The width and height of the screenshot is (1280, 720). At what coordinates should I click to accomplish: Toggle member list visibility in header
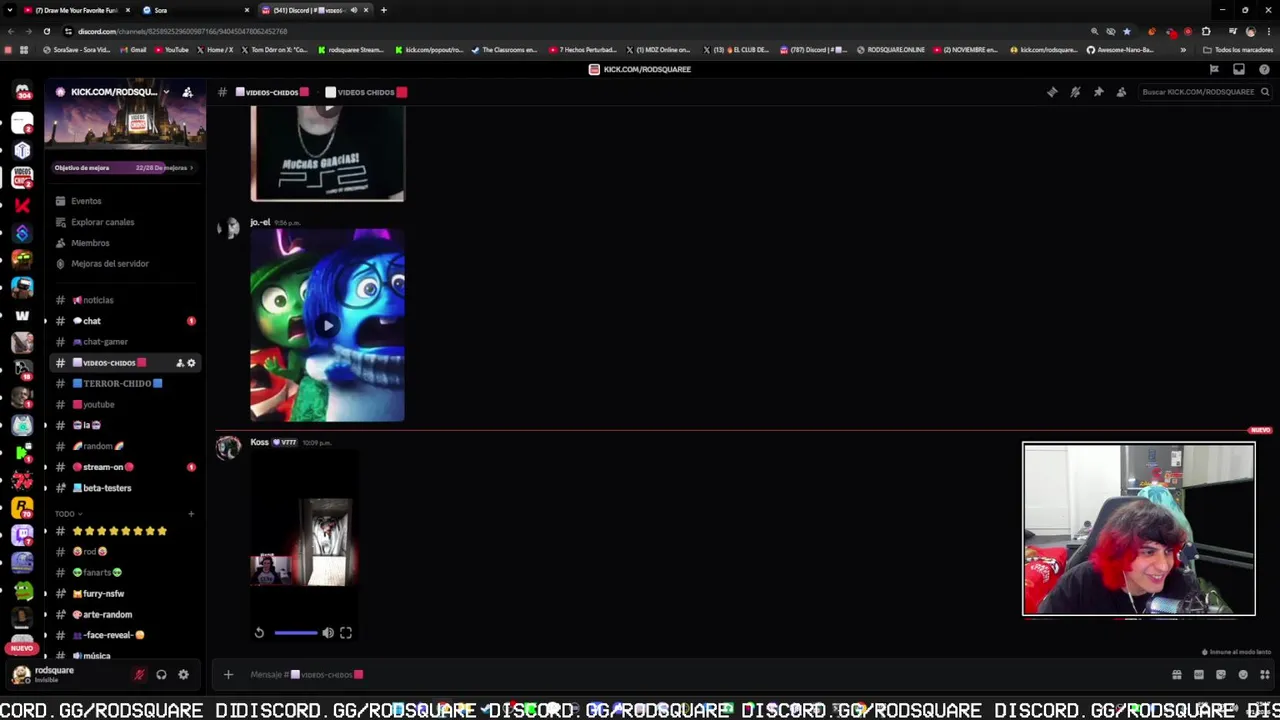[x=1121, y=92]
